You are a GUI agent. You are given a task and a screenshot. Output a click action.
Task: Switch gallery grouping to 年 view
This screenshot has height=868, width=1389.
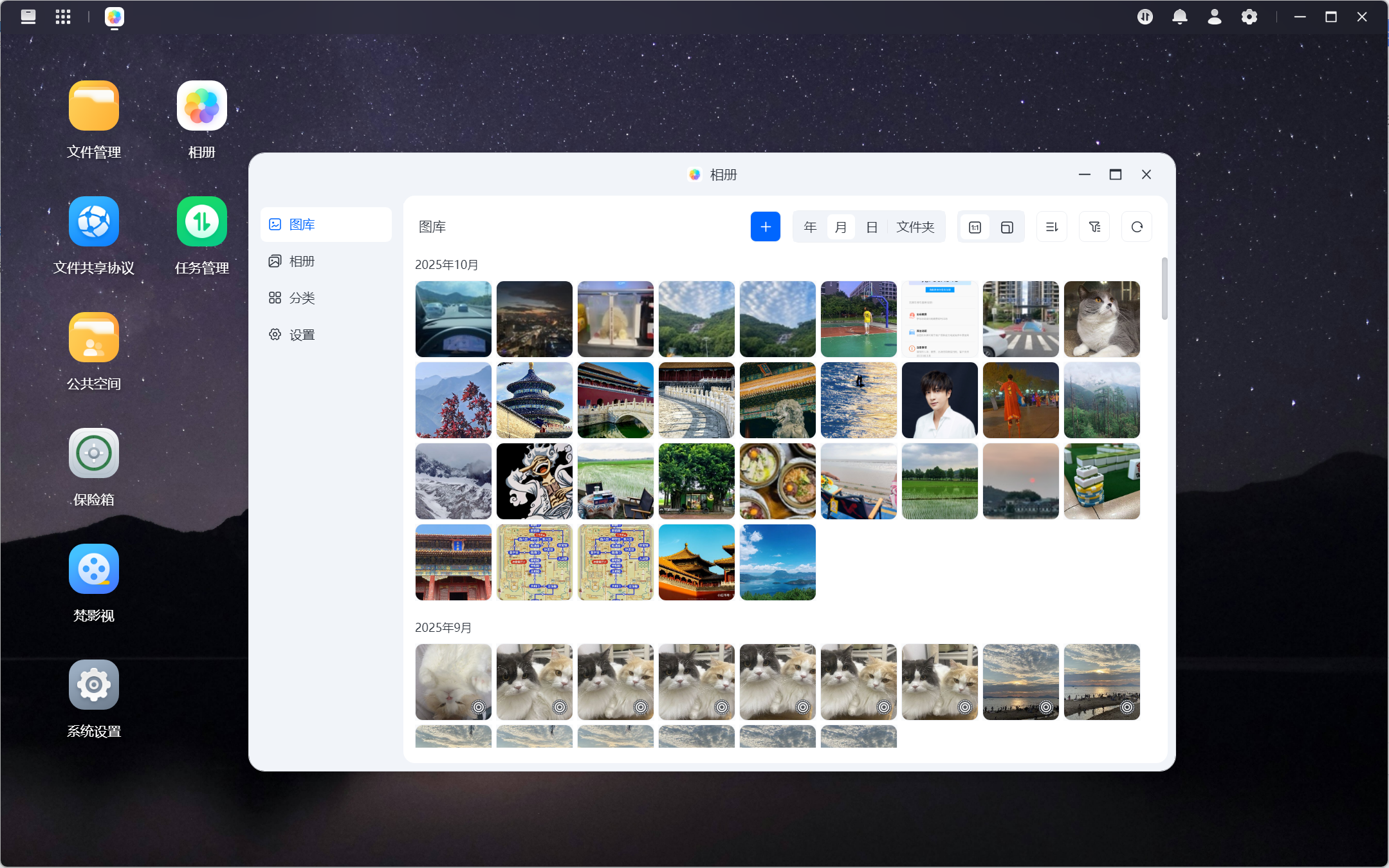click(810, 227)
